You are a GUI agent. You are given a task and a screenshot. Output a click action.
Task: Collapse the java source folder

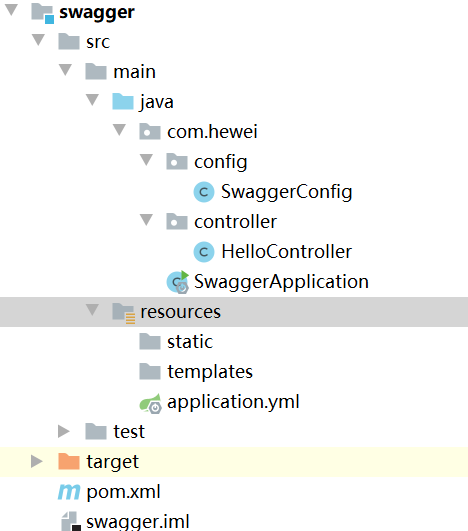(92, 100)
